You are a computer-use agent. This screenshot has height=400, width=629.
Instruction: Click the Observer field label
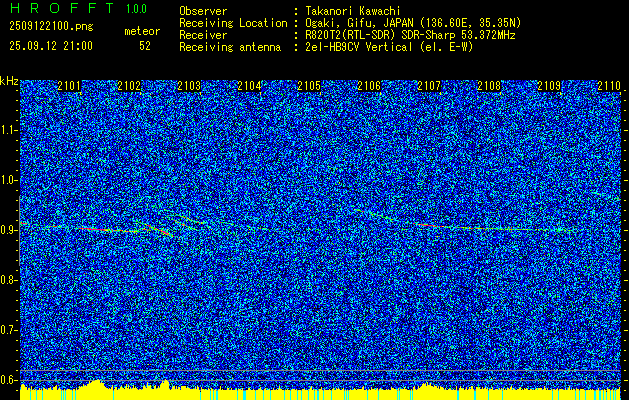(x=203, y=11)
